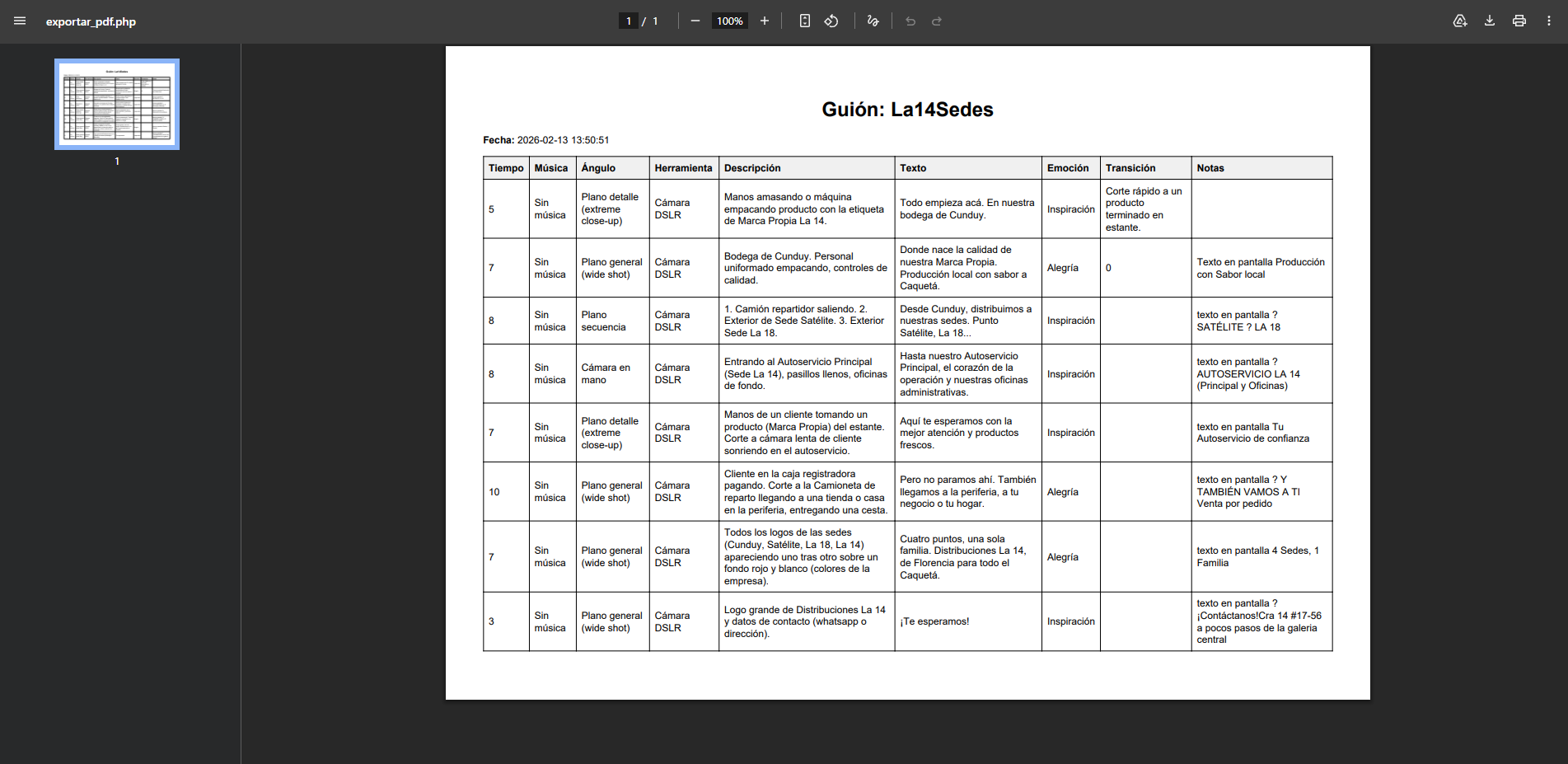1568x764 pixels.
Task: Rotate the document counterclockwise
Action: tap(831, 21)
